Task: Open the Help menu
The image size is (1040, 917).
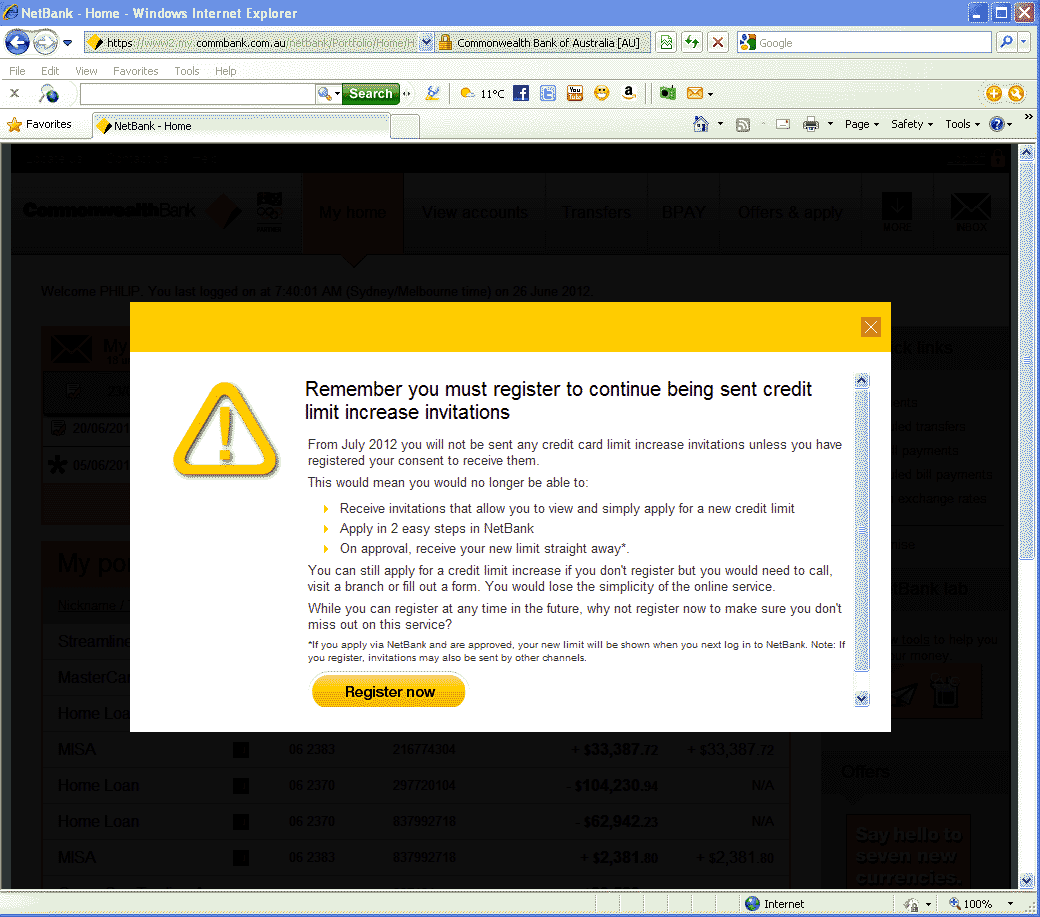Action: 226,71
